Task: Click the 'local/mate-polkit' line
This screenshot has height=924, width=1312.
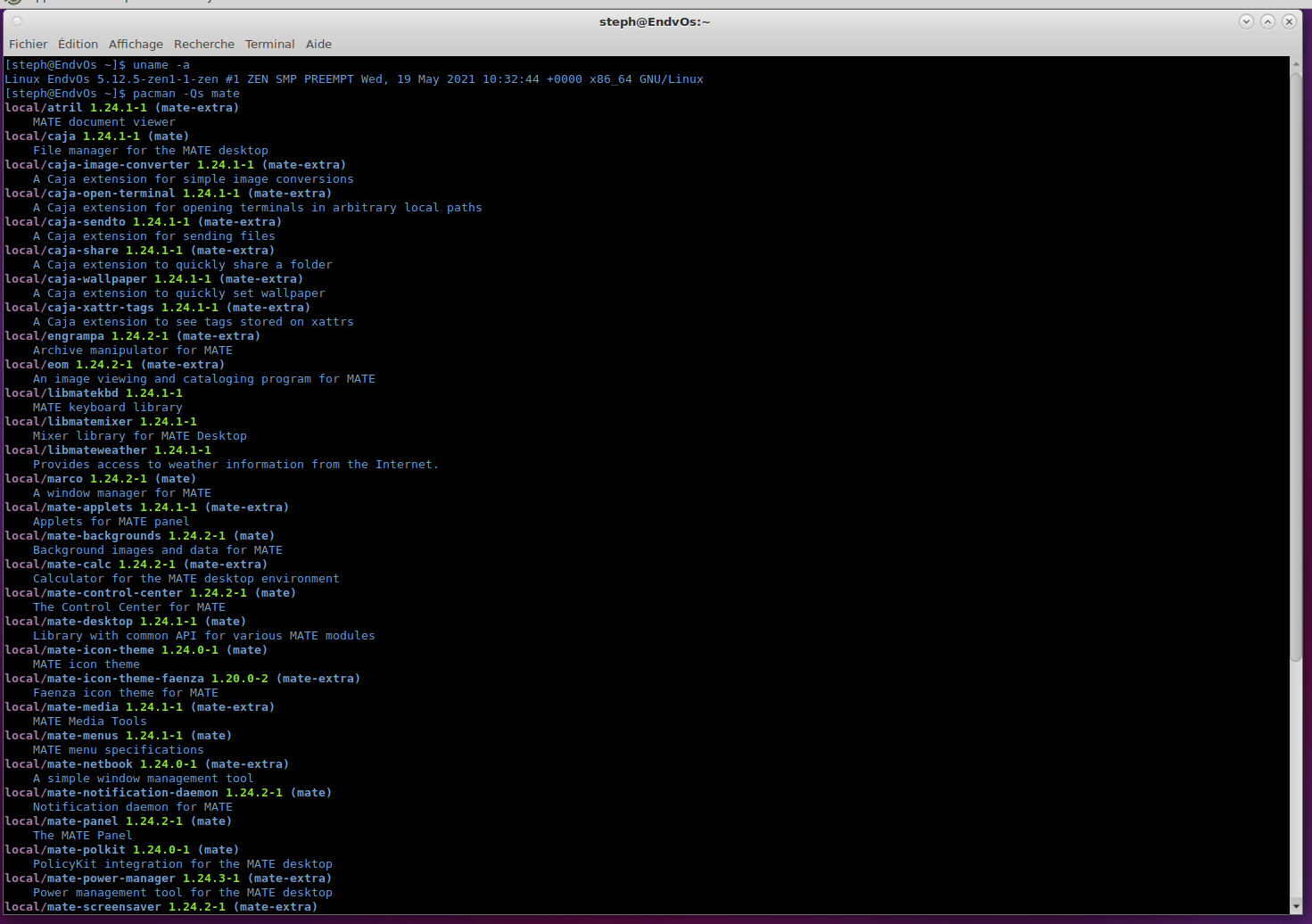Action: tap(121, 850)
